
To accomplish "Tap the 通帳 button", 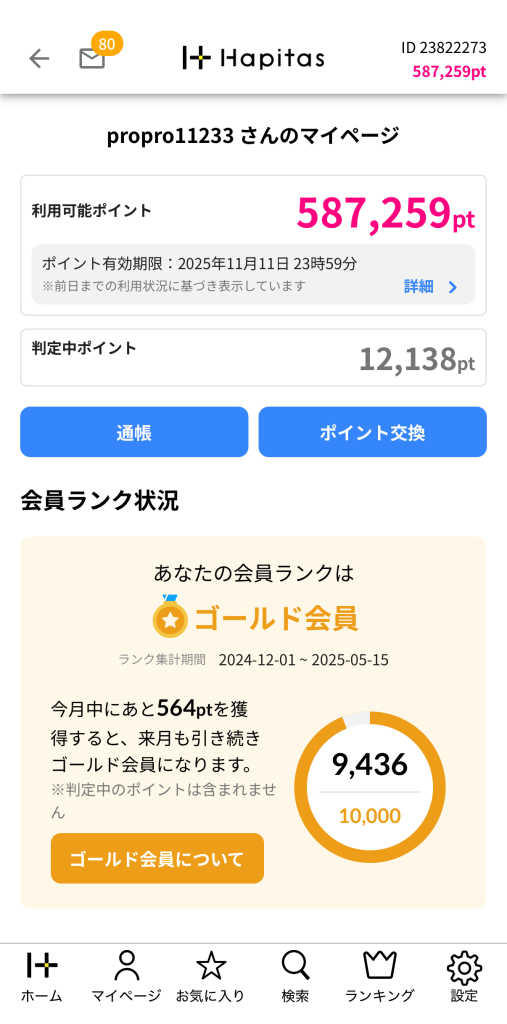I will coord(134,432).
